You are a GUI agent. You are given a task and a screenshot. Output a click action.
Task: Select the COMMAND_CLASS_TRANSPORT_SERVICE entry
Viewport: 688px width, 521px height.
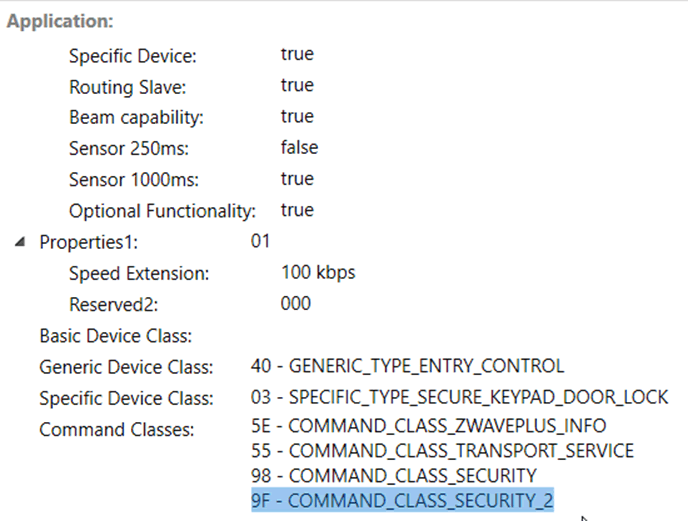(x=442, y=451)
